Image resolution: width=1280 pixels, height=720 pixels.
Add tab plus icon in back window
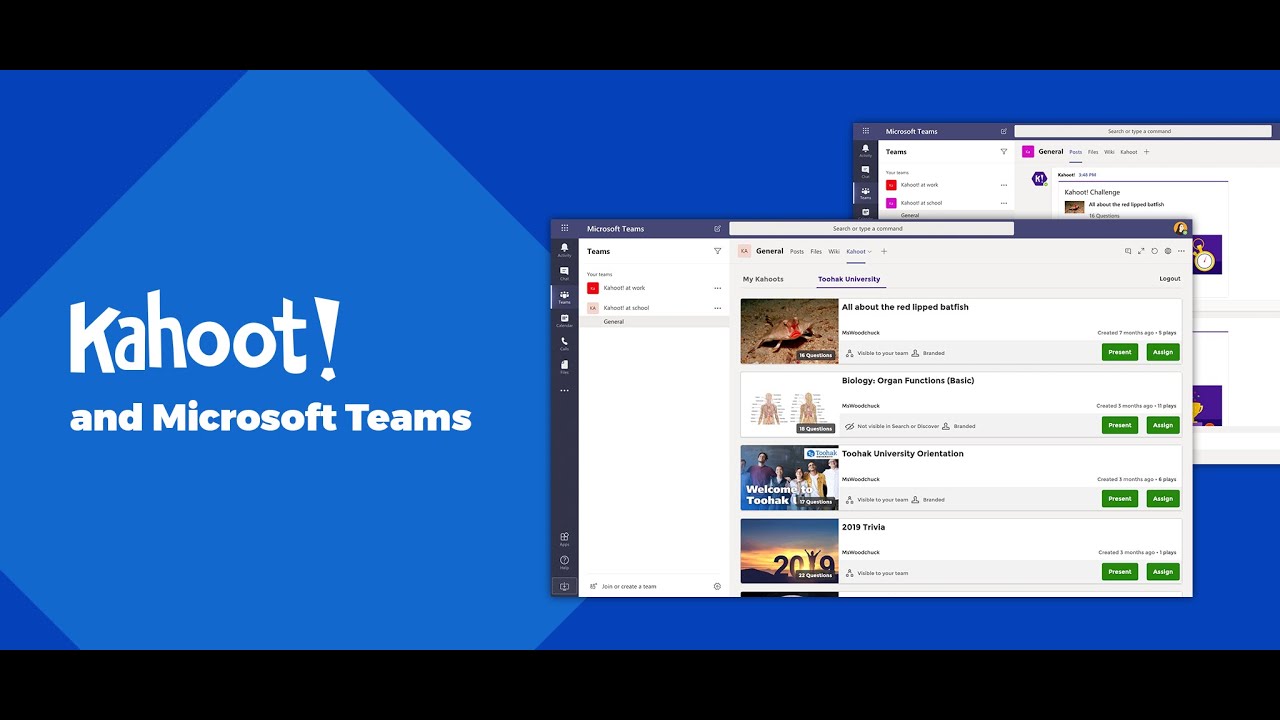point(1146,152)
